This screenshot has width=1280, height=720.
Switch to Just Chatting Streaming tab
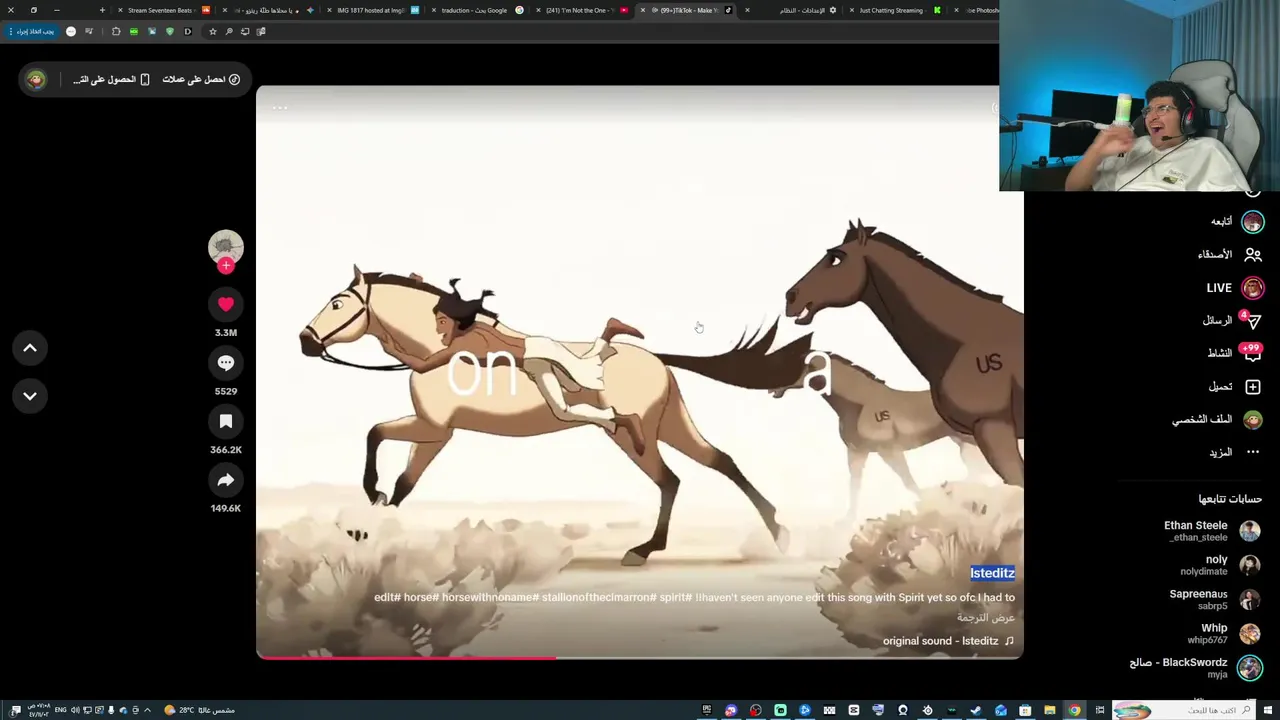895,10
